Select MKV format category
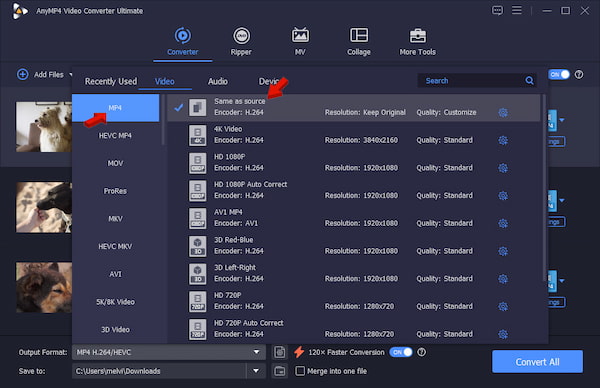The height and width of the screenshot is (388, 600). pos(116,219)
